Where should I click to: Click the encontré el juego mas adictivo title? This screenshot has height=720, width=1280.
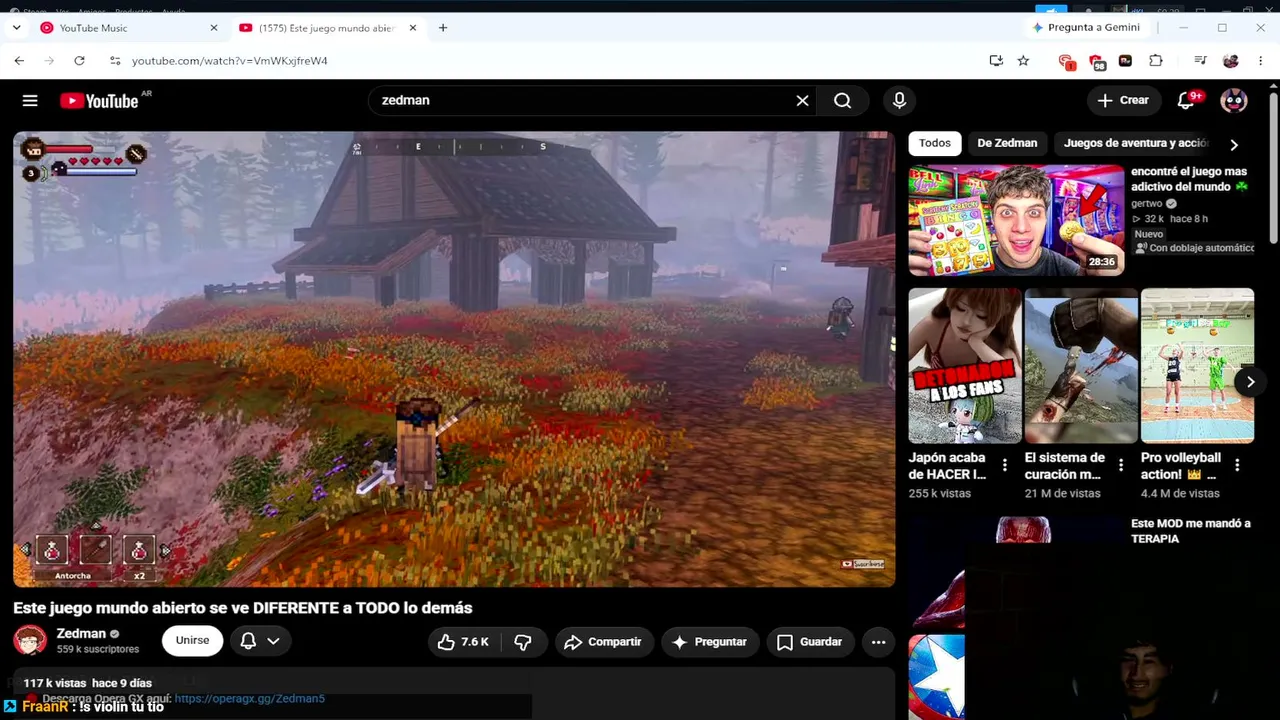click(1189, 179)
